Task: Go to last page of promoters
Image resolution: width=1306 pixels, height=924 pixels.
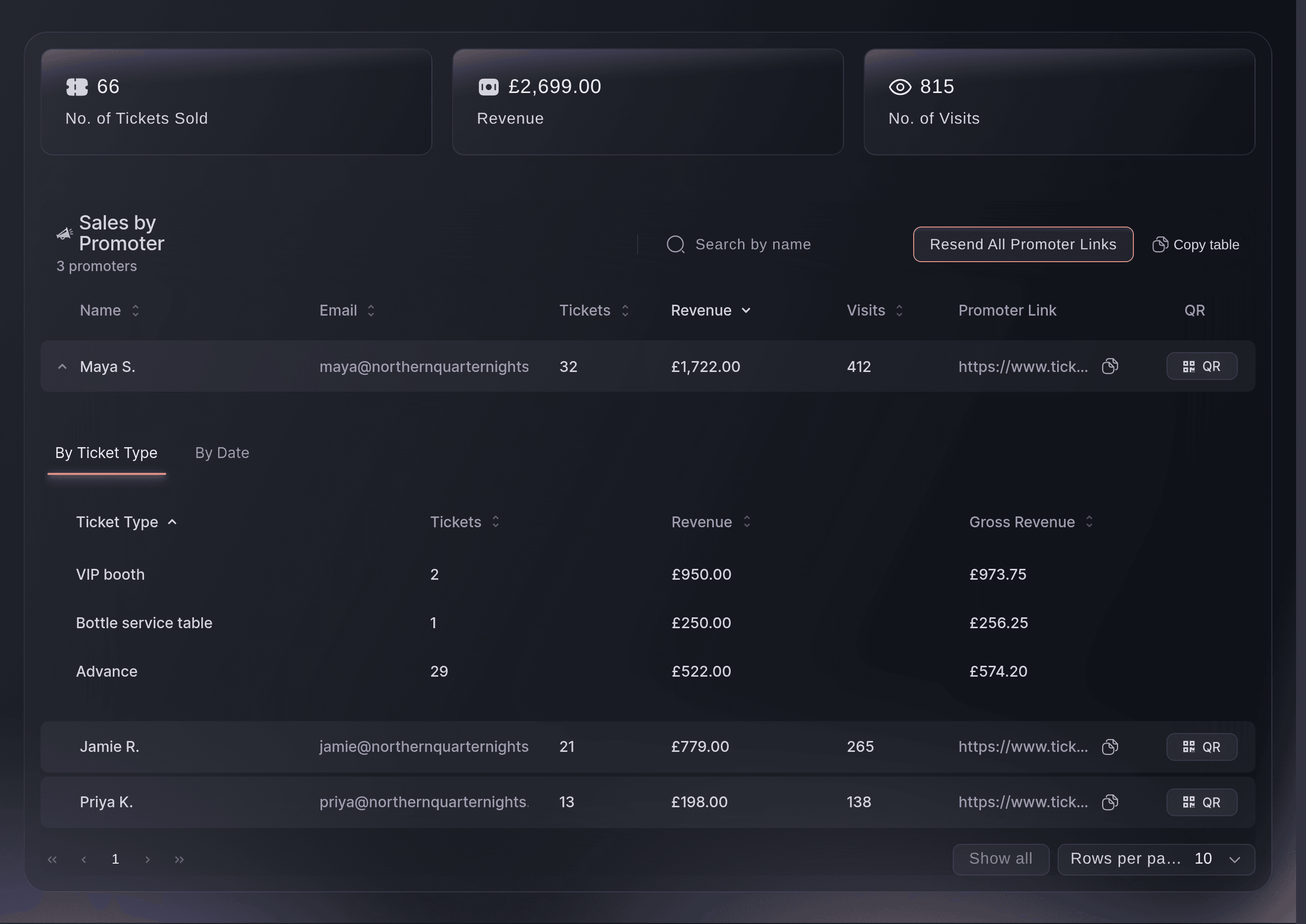Action: click(179, 859)
